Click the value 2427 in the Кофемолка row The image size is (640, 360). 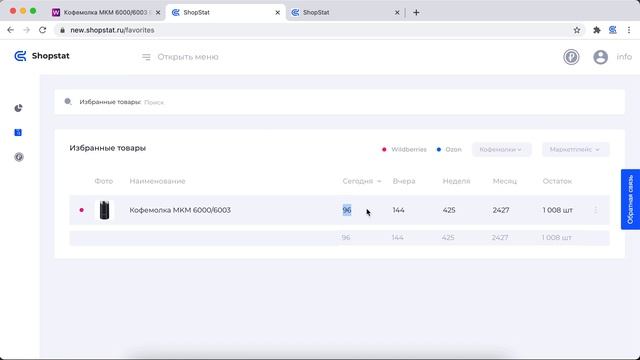pos(501,210)
